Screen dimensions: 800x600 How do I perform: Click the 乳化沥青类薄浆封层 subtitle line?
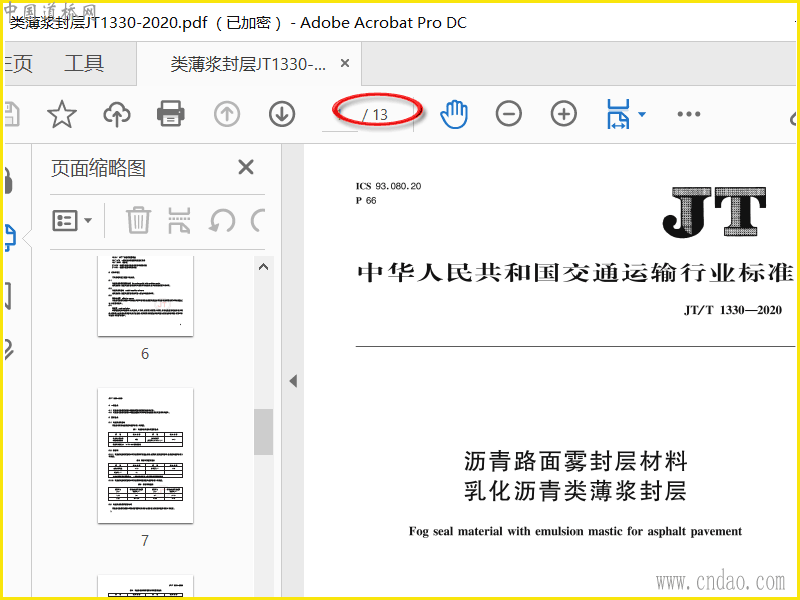click(x=575, y=491)
